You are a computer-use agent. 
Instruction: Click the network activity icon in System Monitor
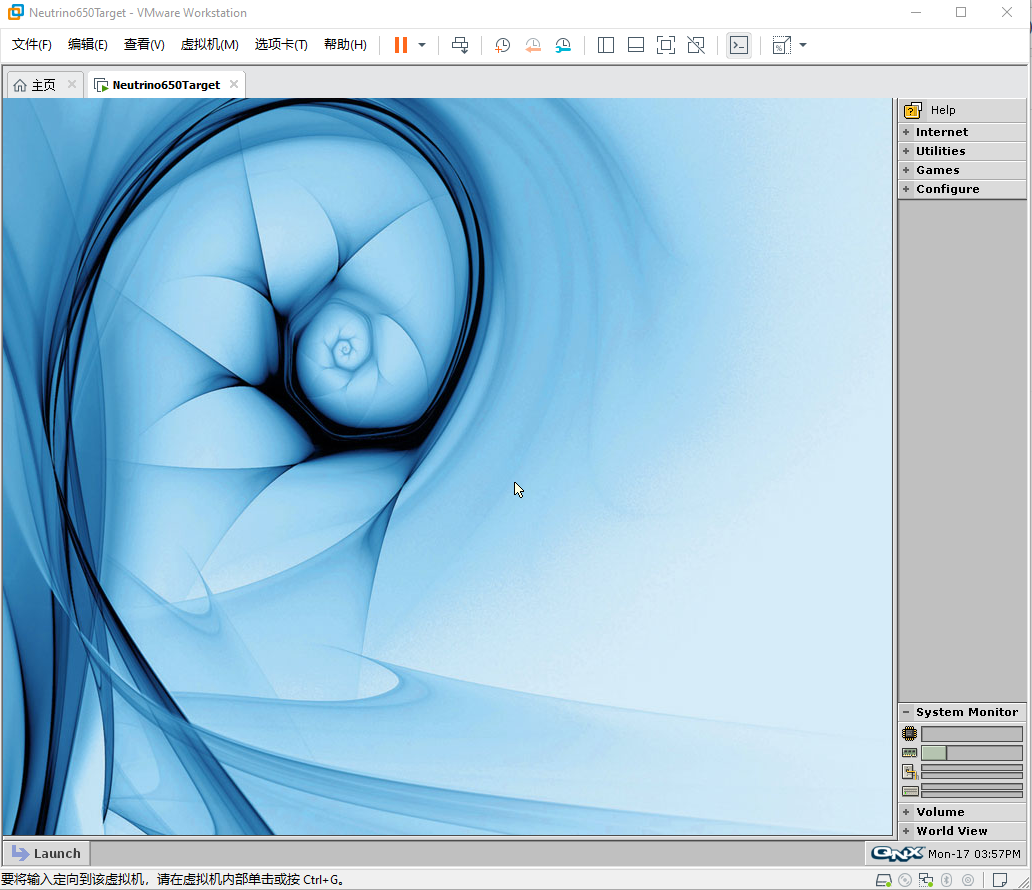tap(910, 772)
